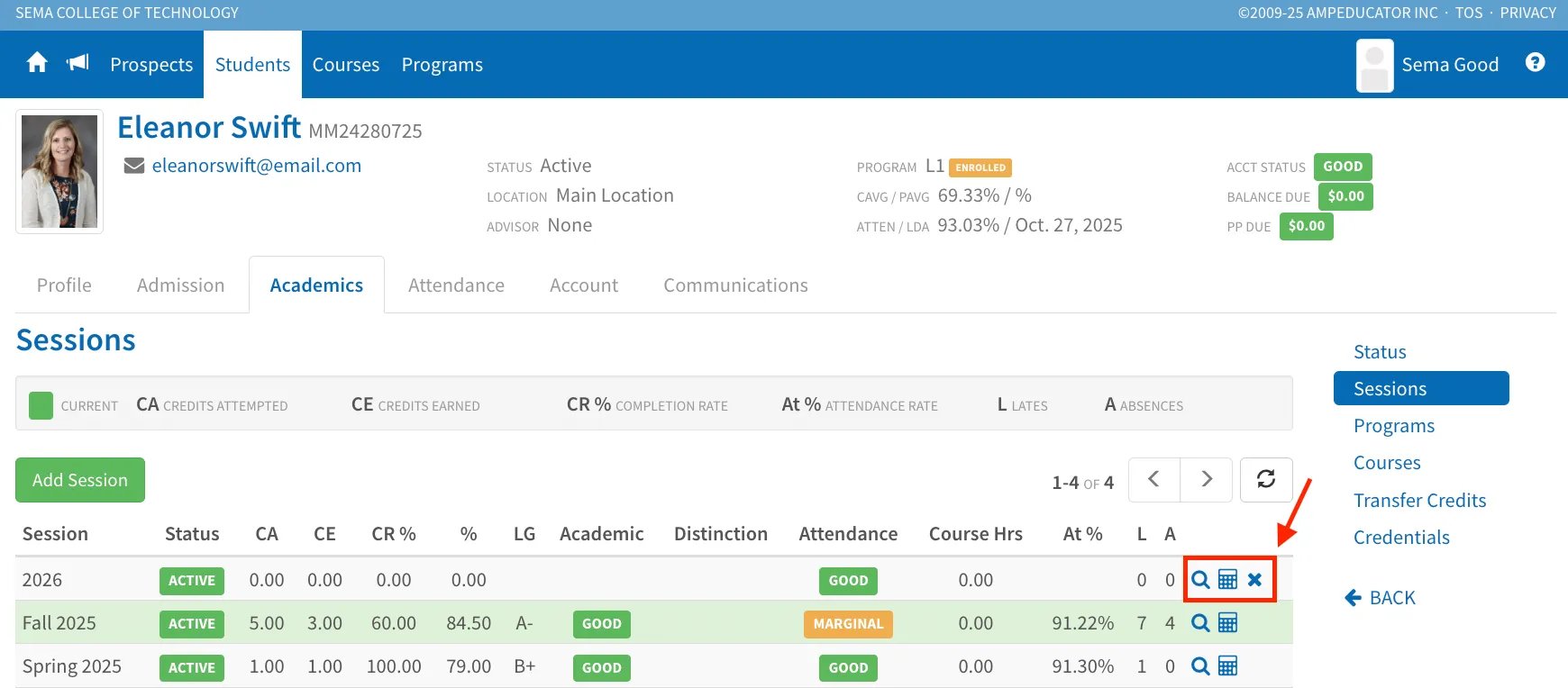The image size is (1568, 688).
Task: Open the calculator for Spring 2025 session
Action: point(1227,665)
